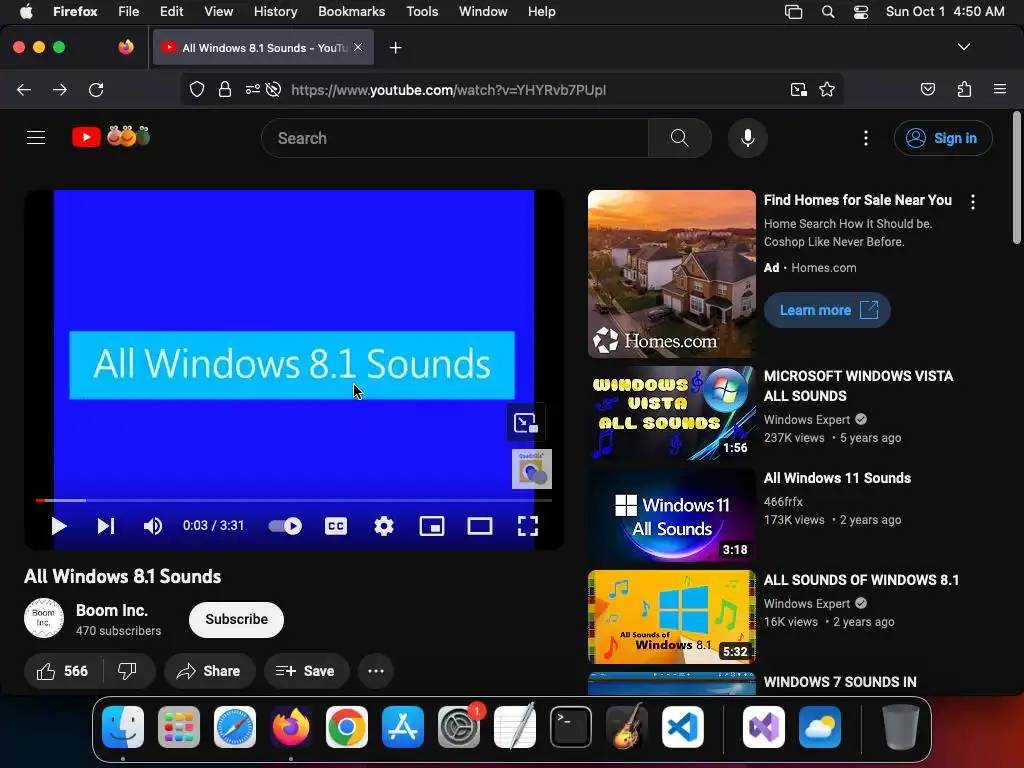This screenshot has width=1024, height=768.
Task: Bookmark this page with star icon
Action: (x=827, y=89)
